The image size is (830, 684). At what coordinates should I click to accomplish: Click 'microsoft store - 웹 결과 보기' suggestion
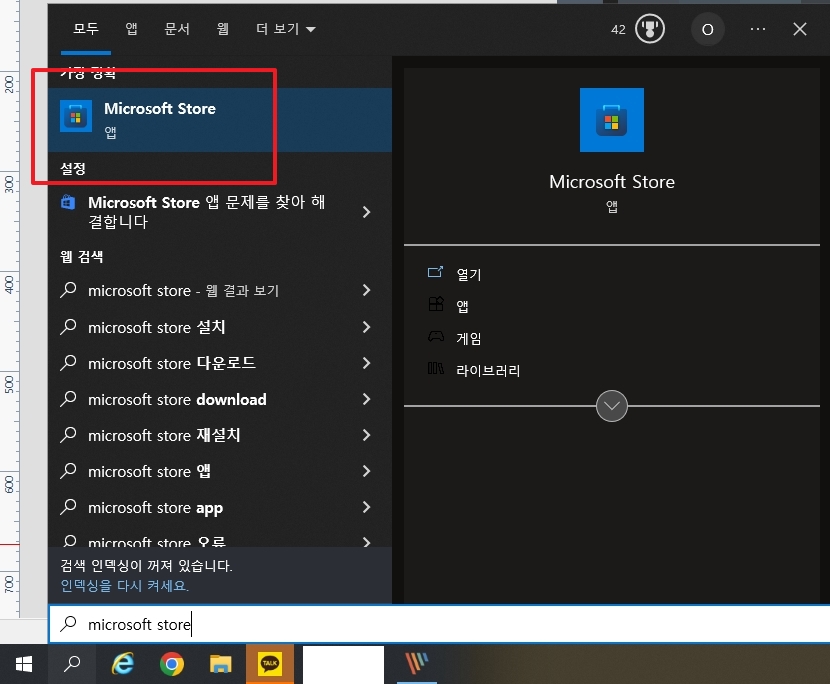(183, 291)
